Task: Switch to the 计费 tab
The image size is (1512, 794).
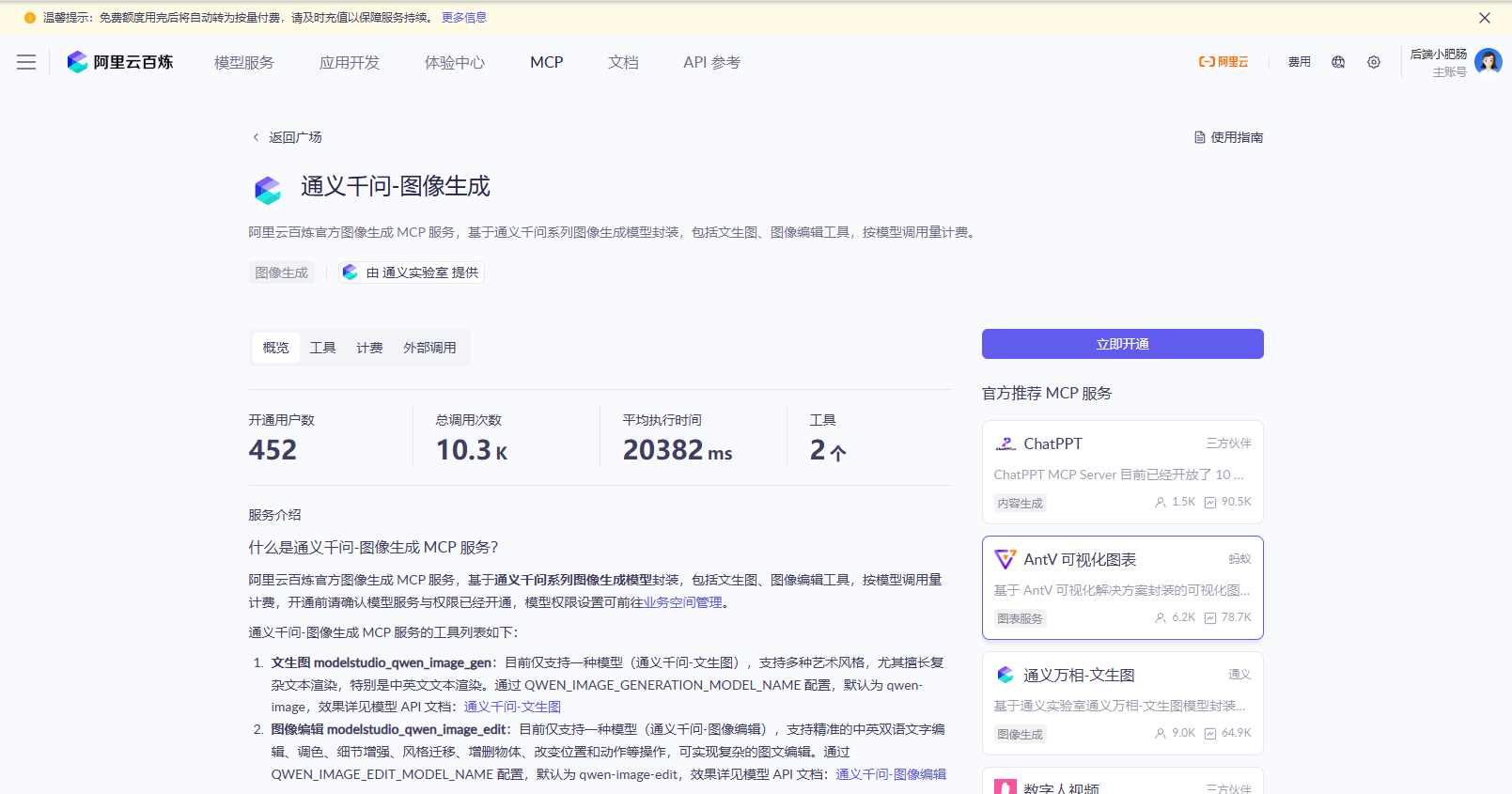Action: pos(369,348)
